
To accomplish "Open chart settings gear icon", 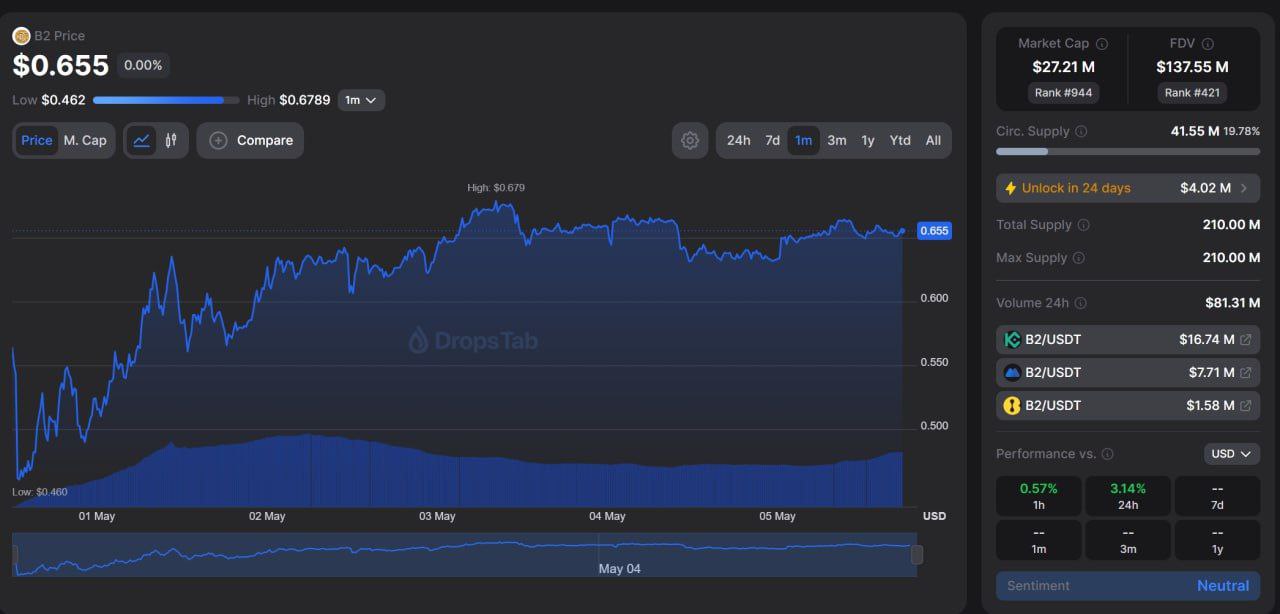I will [x=690, y=141].
